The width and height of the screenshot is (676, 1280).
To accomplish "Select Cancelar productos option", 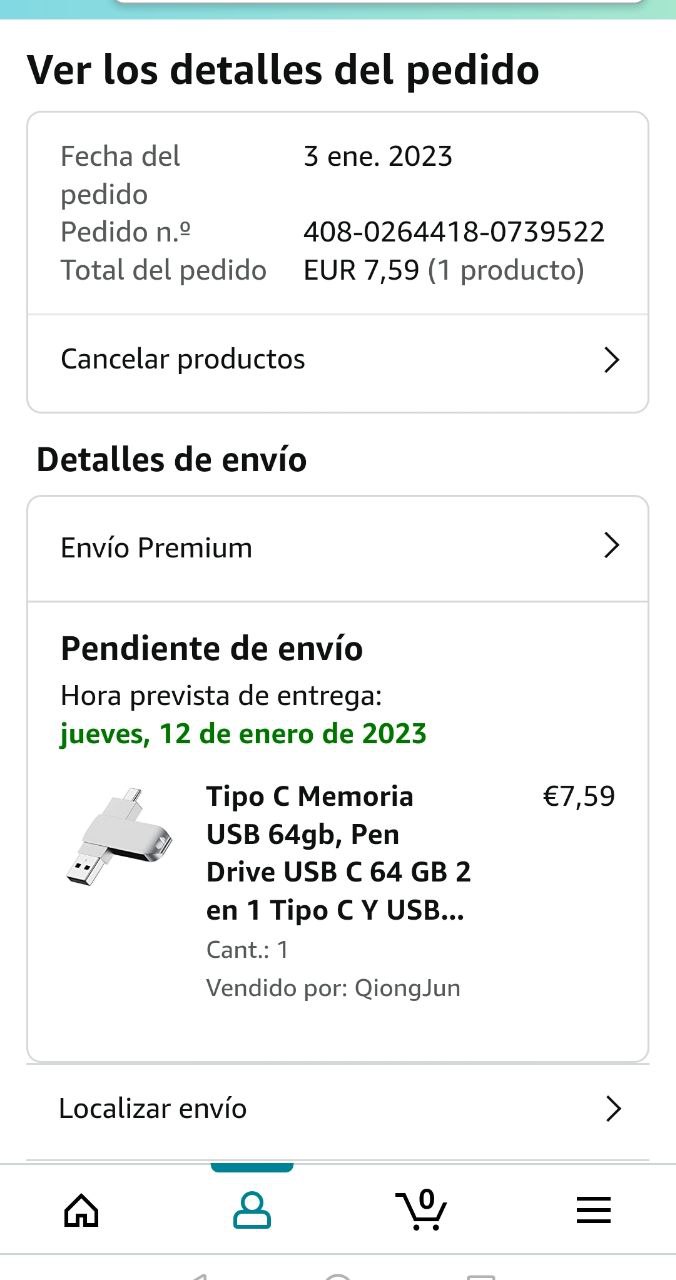I will [x=183, y=359].
